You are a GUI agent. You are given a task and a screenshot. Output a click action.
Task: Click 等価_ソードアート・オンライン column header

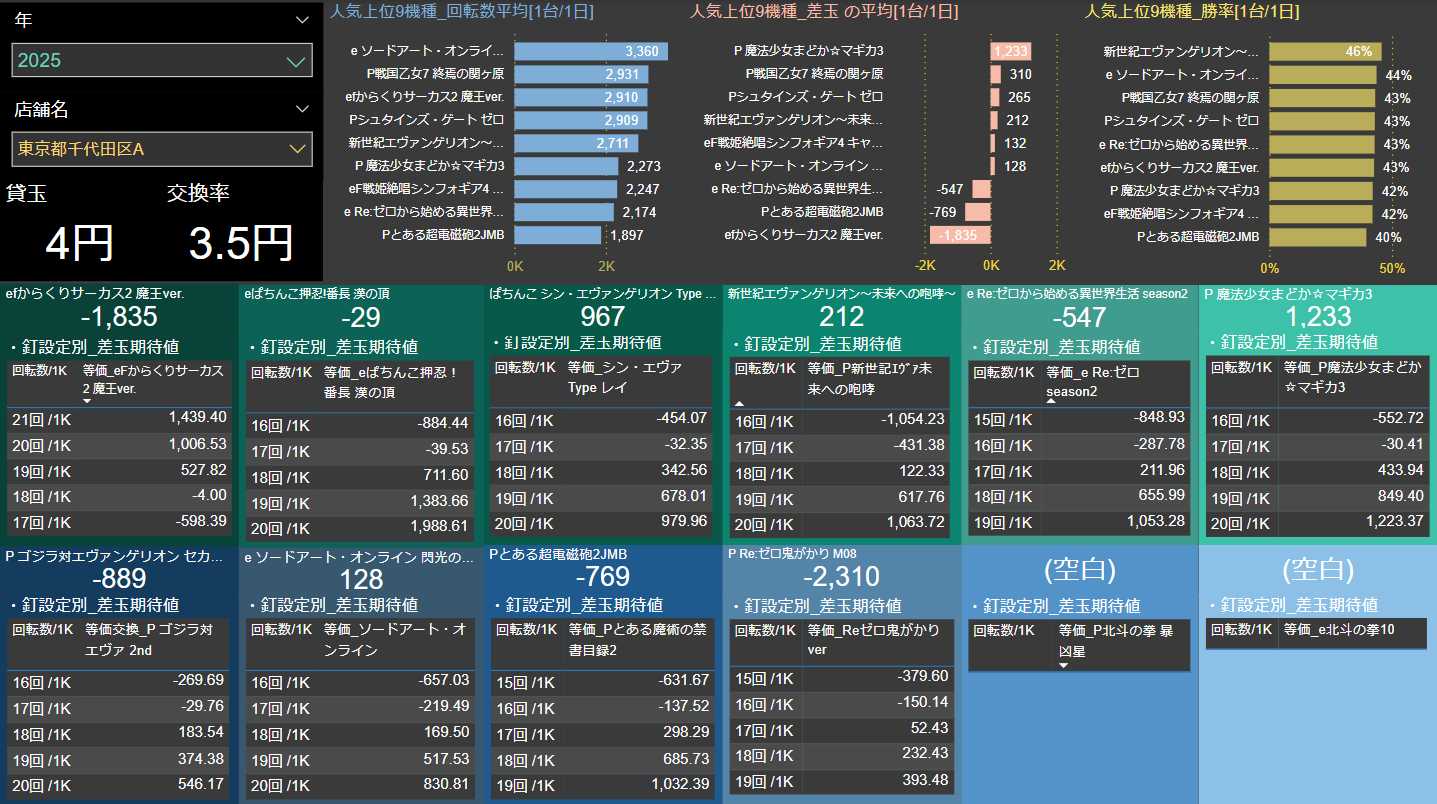(396, 639)
